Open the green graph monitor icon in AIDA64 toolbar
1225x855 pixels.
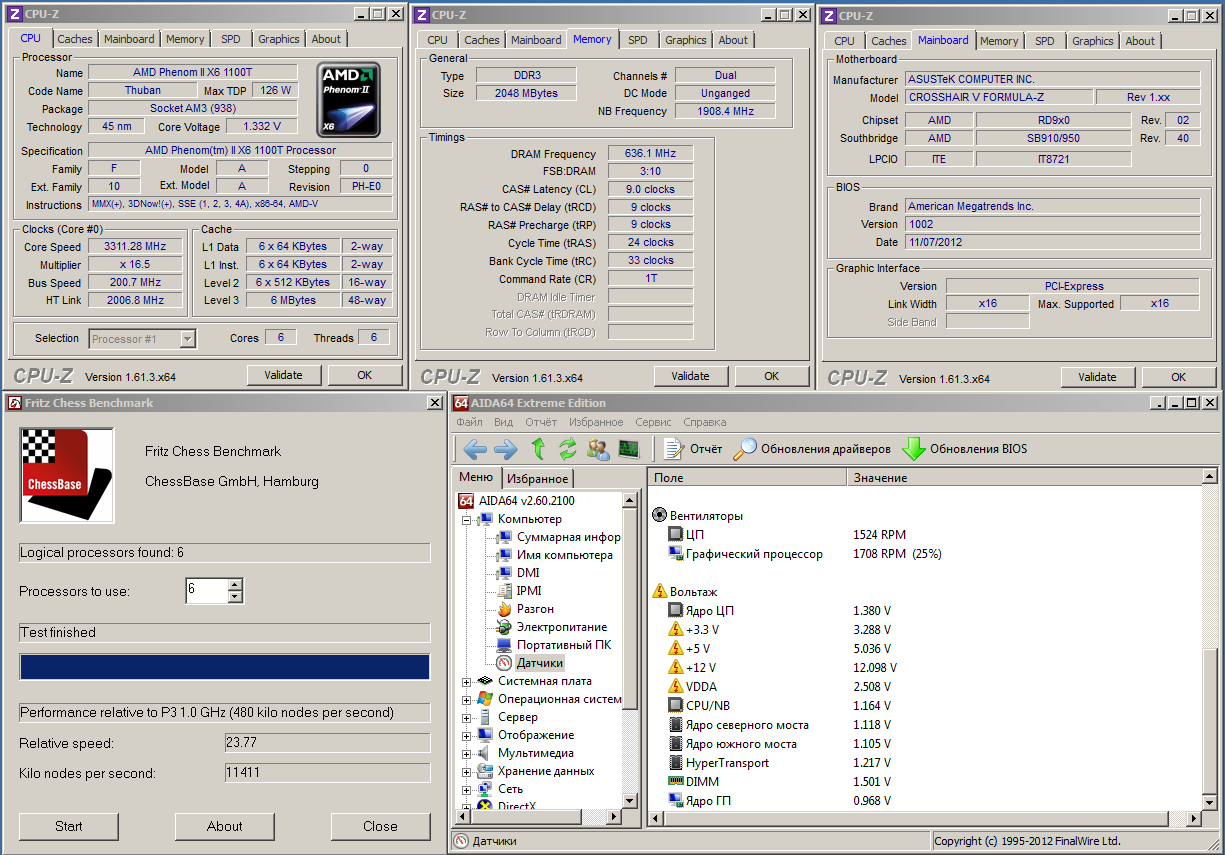(629, 449)
